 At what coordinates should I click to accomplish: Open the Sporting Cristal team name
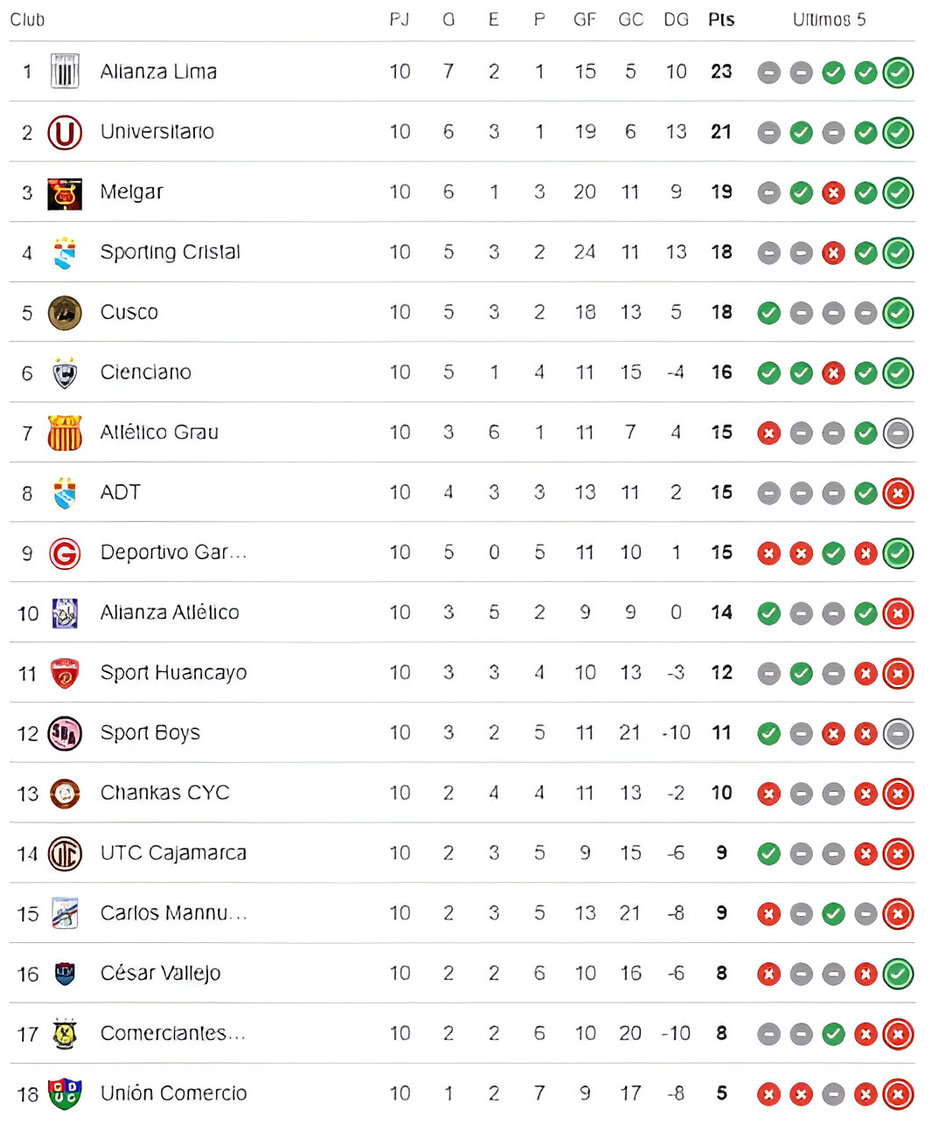170,252
